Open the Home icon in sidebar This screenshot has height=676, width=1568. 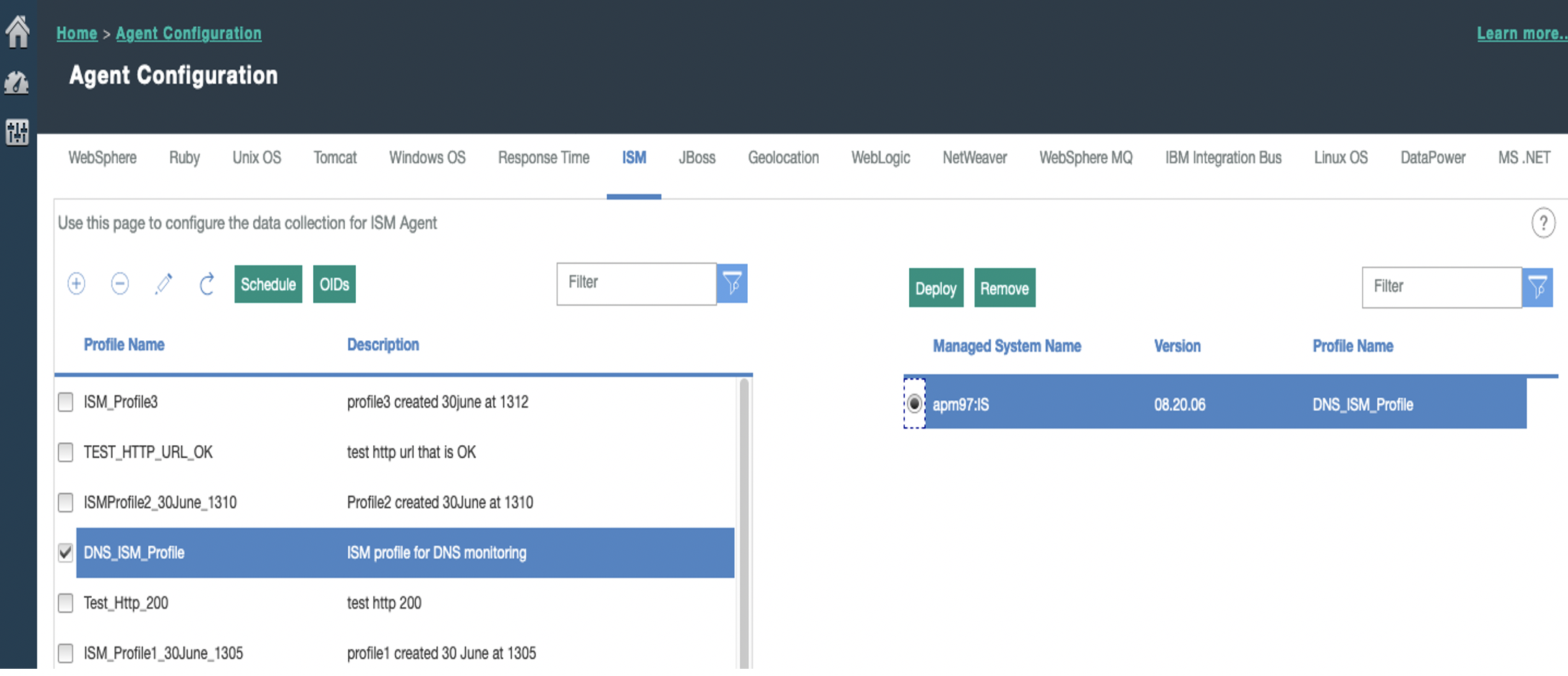click(17, 32)
